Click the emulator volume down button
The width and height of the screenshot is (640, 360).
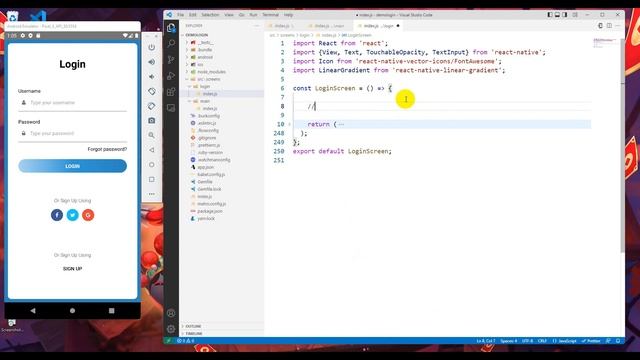[x=151, y=76]
